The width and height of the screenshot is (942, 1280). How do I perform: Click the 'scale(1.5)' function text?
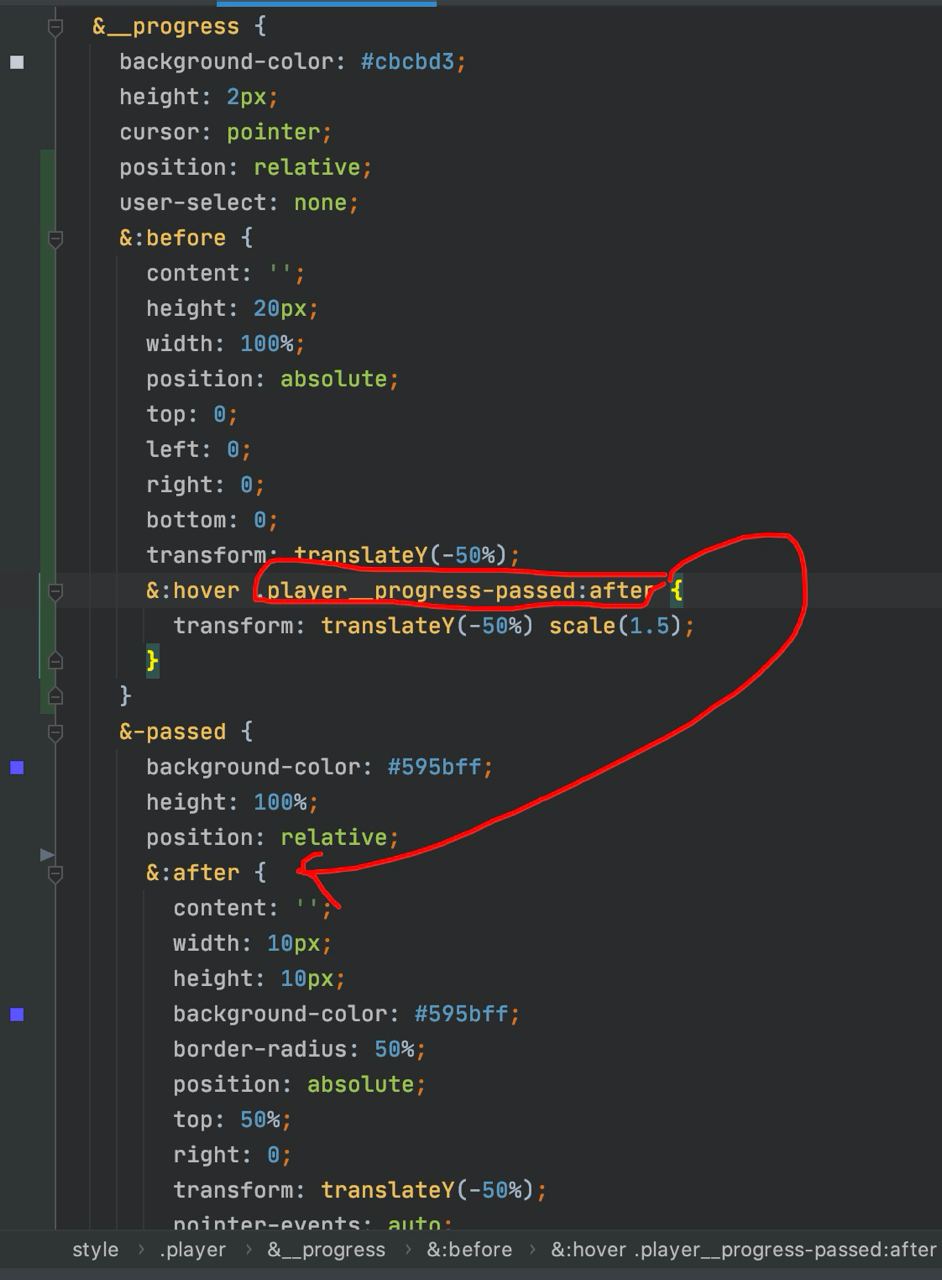point(615,626)
